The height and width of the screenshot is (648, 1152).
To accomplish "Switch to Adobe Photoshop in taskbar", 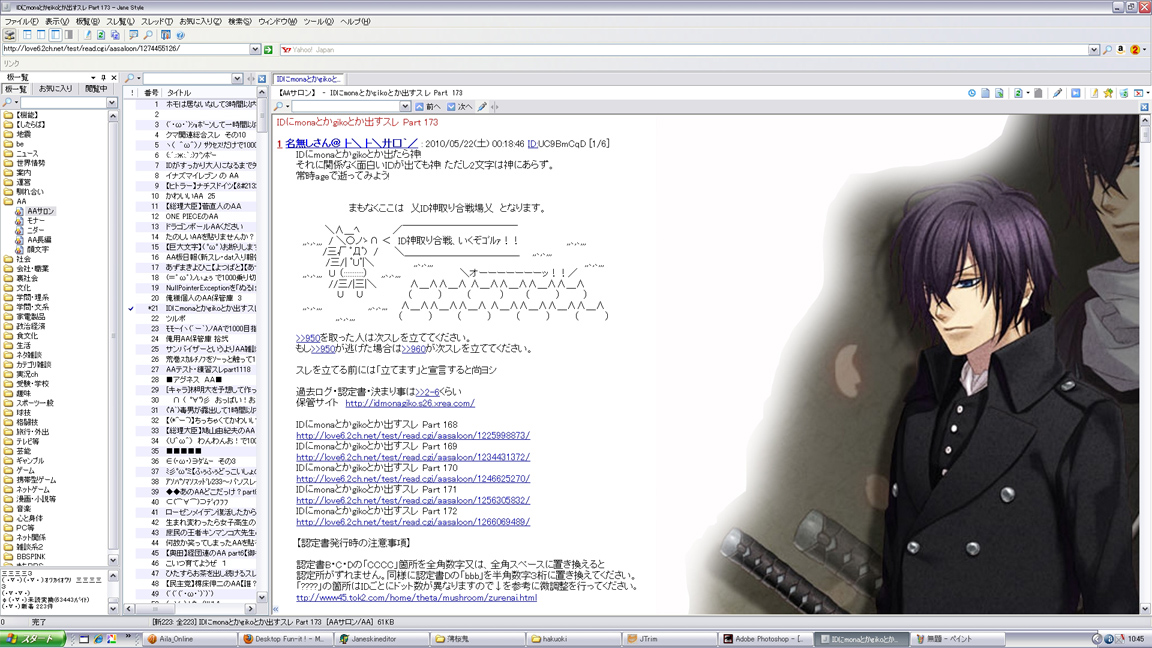I will tap(764, 639).
